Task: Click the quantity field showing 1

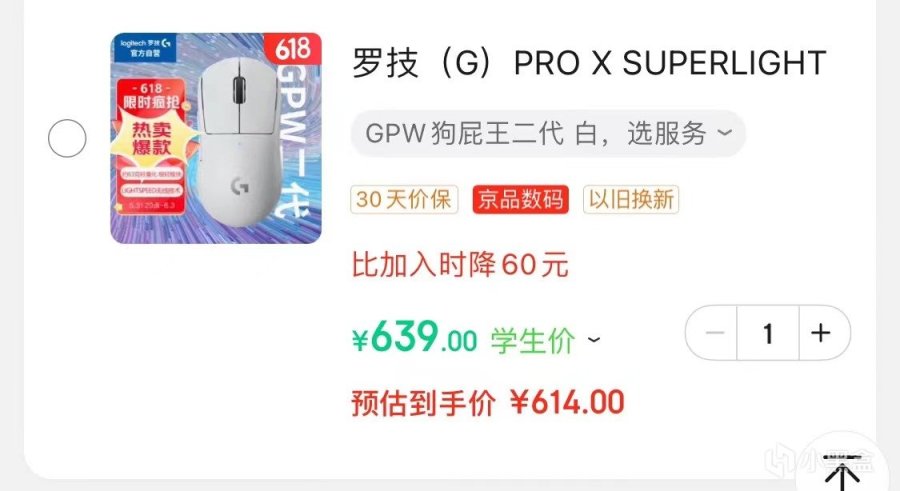Action: [768, 333]
